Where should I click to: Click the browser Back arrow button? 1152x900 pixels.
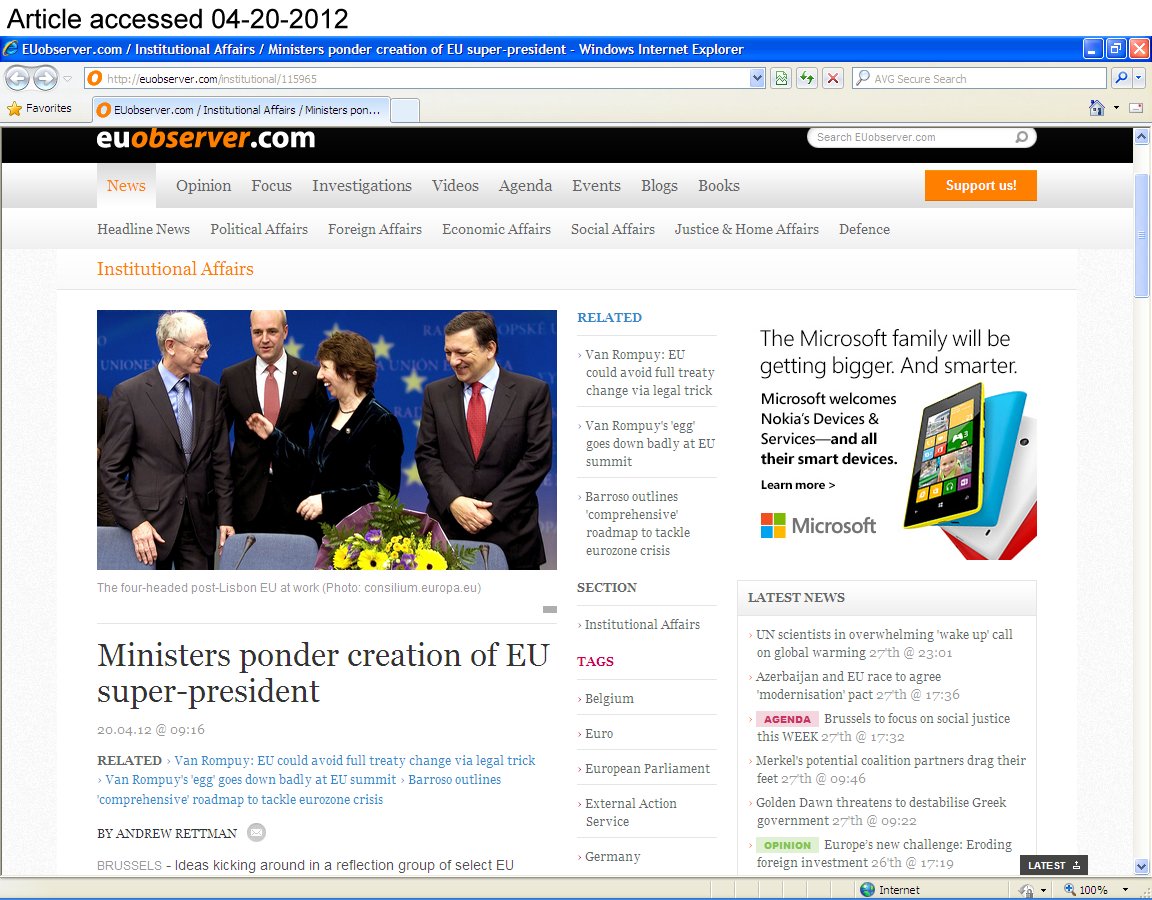(18, 78)
